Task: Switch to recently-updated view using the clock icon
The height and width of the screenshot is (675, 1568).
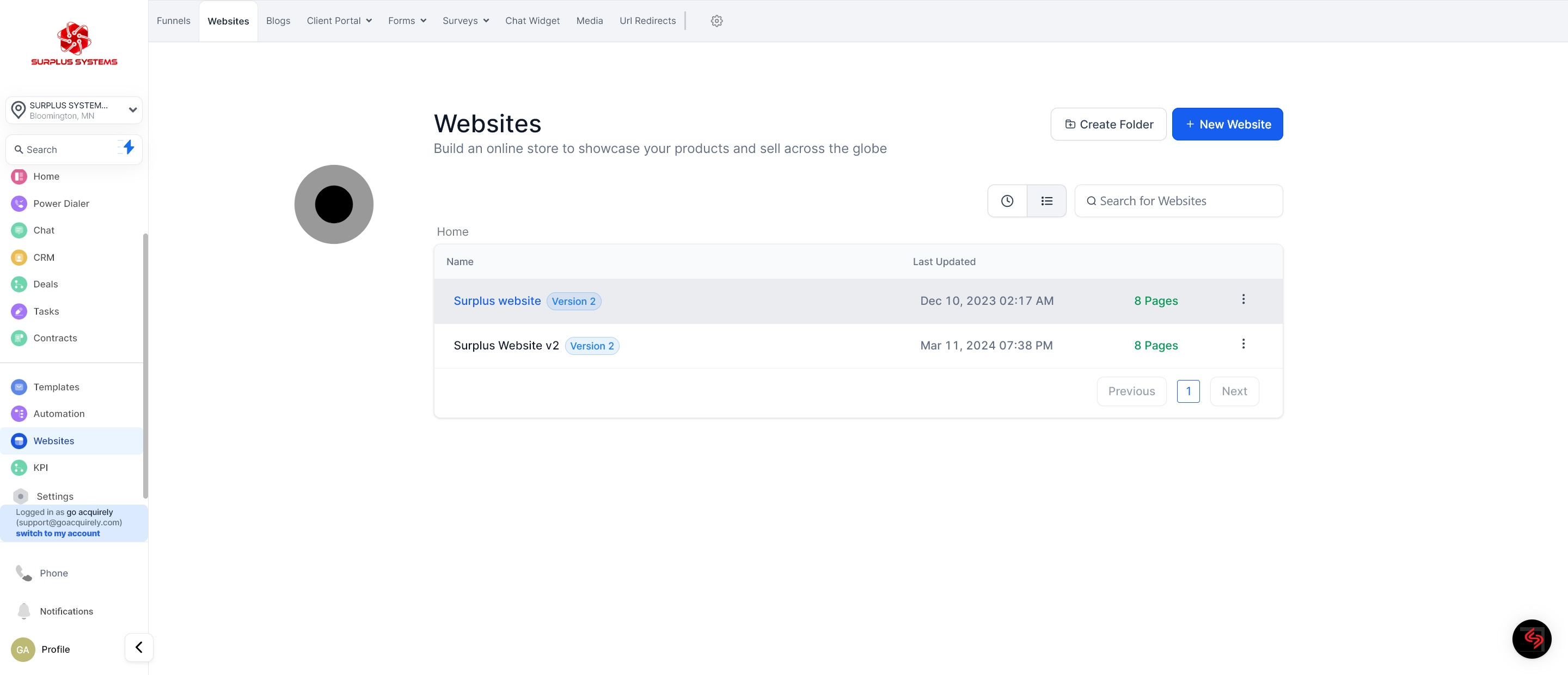Action: click(x=1006, y=200)
